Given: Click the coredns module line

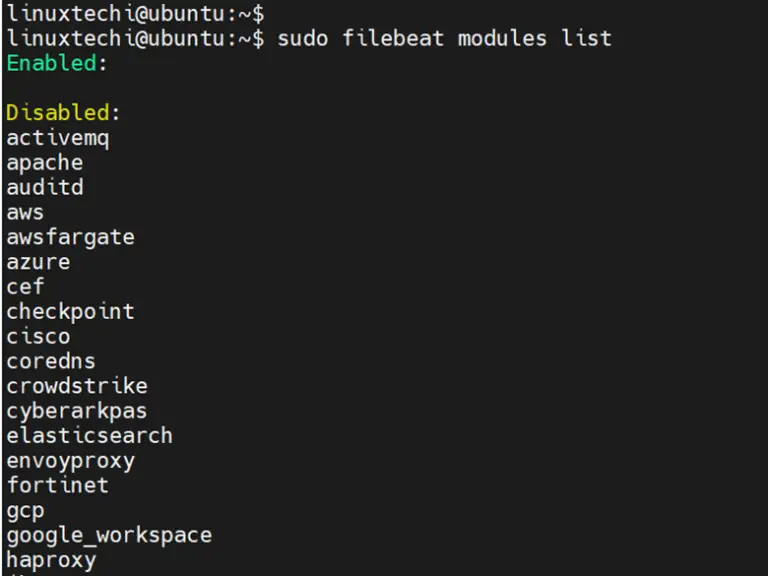Looking at the screenshot, I should (x=51, y=361).
